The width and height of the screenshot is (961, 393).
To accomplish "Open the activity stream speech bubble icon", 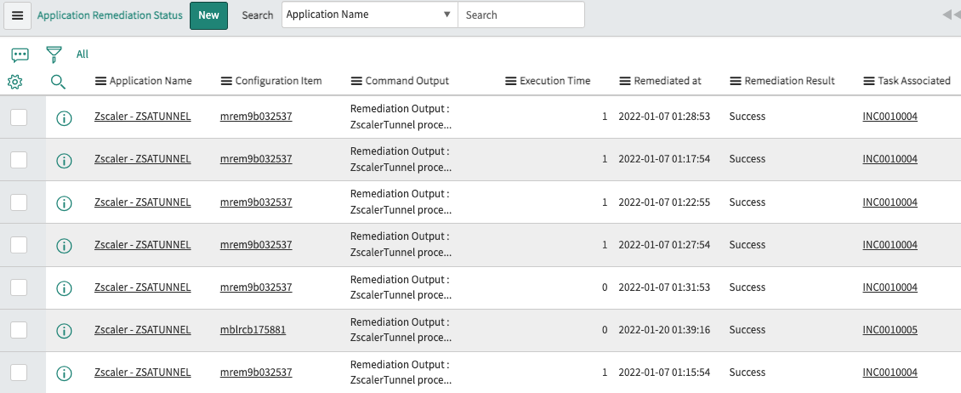I will [x=20, y=55].
